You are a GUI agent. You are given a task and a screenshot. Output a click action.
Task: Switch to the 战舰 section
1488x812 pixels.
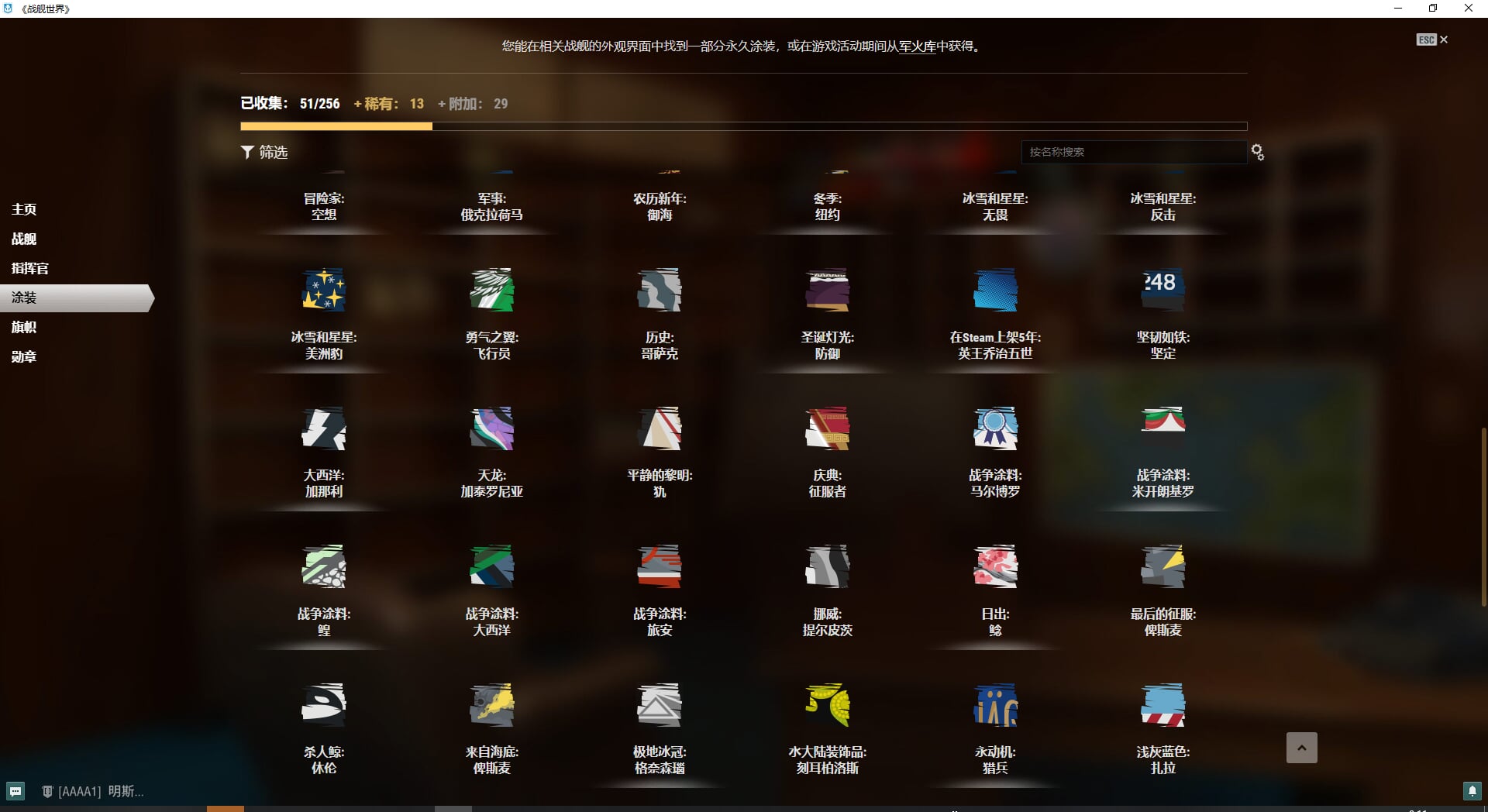pyautogui.click(x=24, y=239)
